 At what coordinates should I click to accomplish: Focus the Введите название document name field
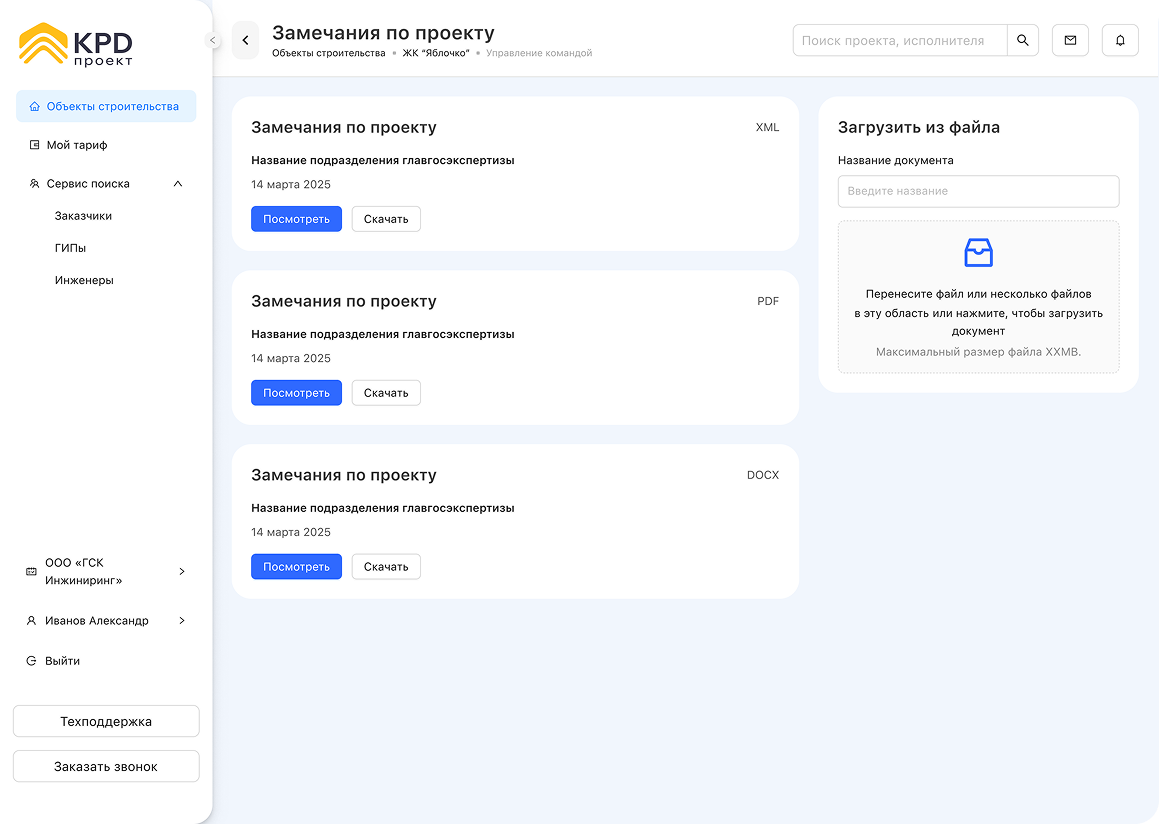978,191
